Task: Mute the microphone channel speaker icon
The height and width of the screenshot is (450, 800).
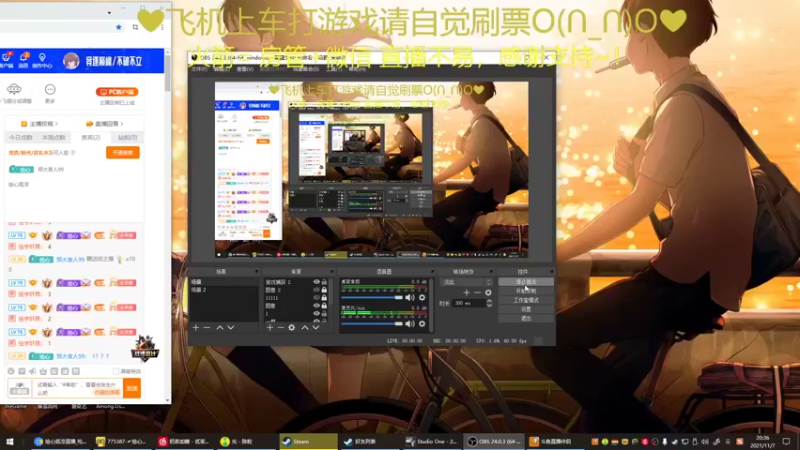Action: click(x=410, y=323)
